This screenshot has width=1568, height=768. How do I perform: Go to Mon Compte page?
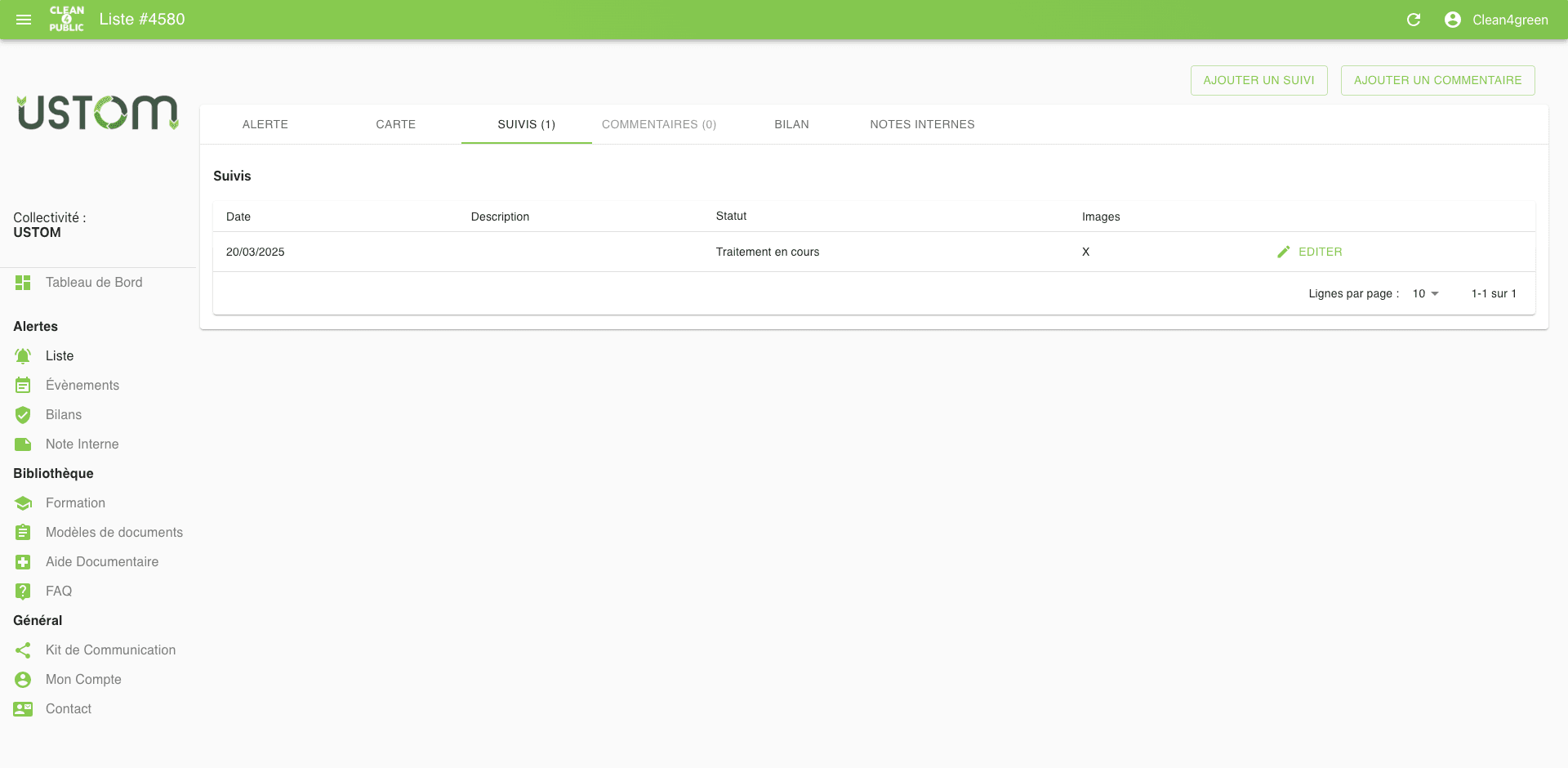[83, 680]
